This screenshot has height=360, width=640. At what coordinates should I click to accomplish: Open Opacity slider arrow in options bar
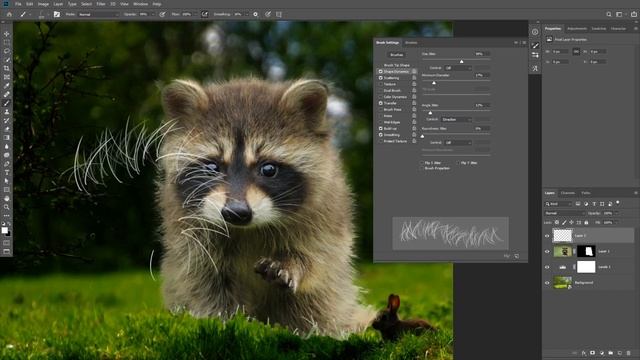[x=153, y=14]
